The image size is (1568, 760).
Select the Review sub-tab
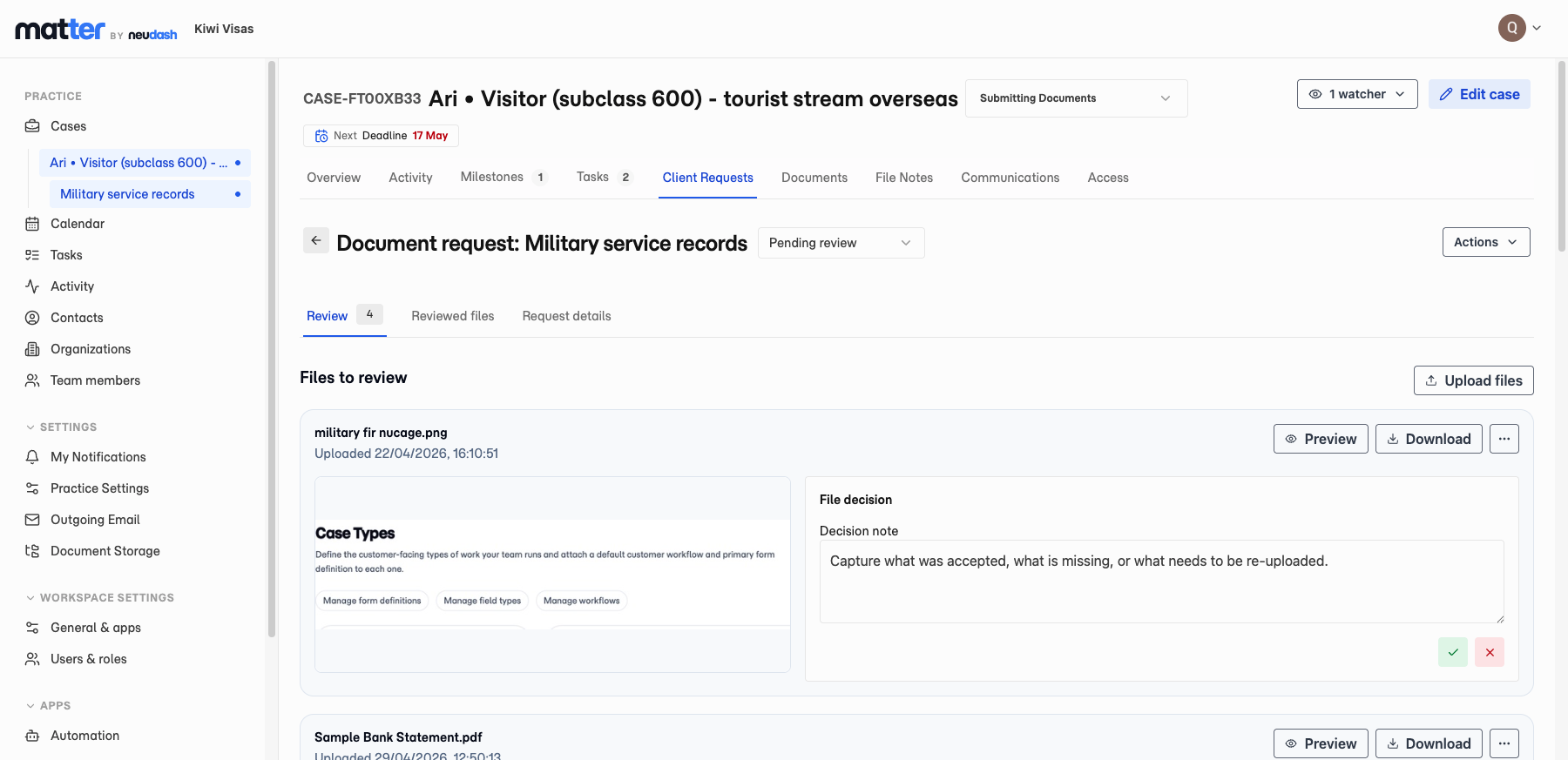pos(345,316)
